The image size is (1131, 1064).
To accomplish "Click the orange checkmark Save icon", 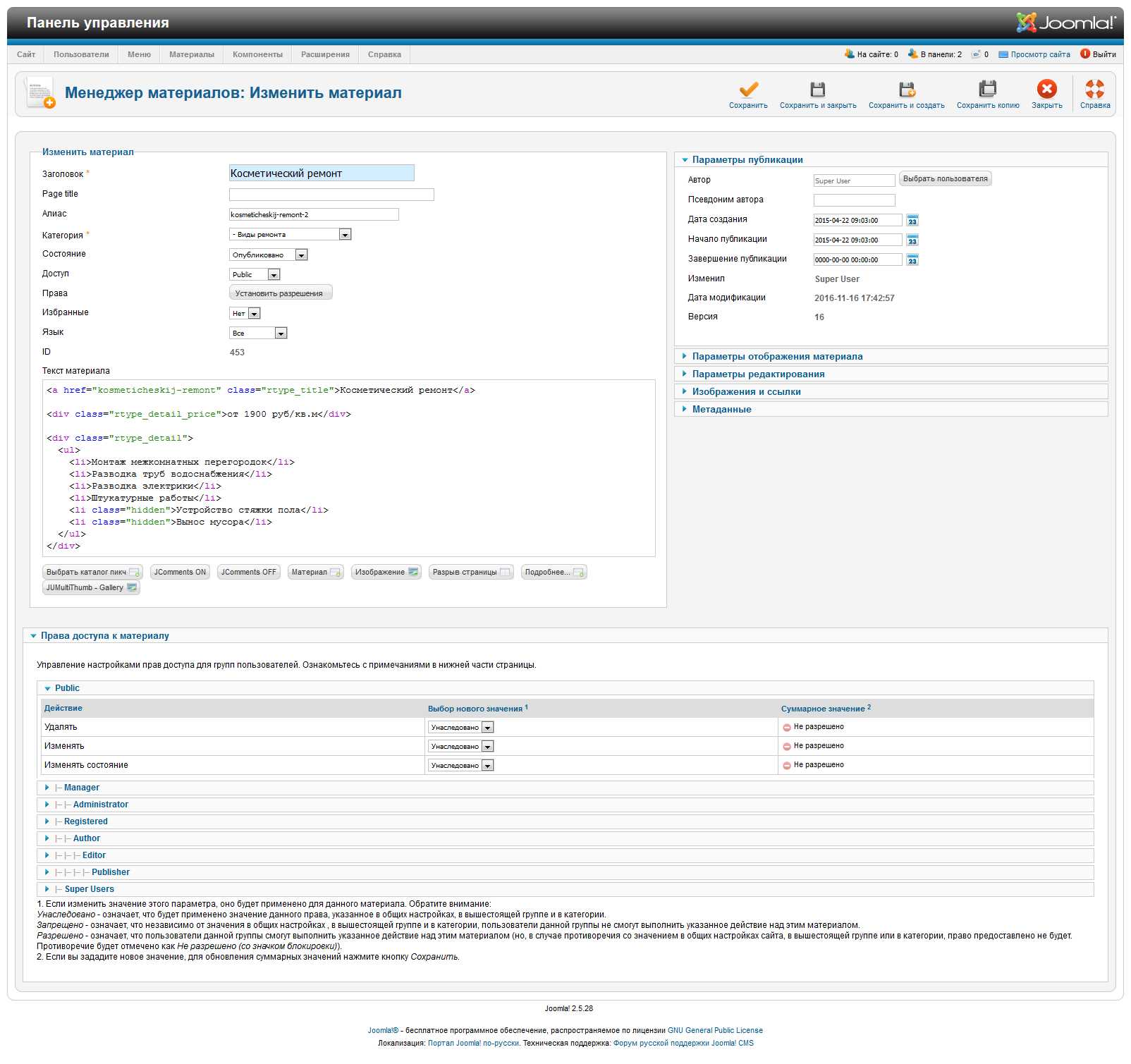I will point(748,90).
